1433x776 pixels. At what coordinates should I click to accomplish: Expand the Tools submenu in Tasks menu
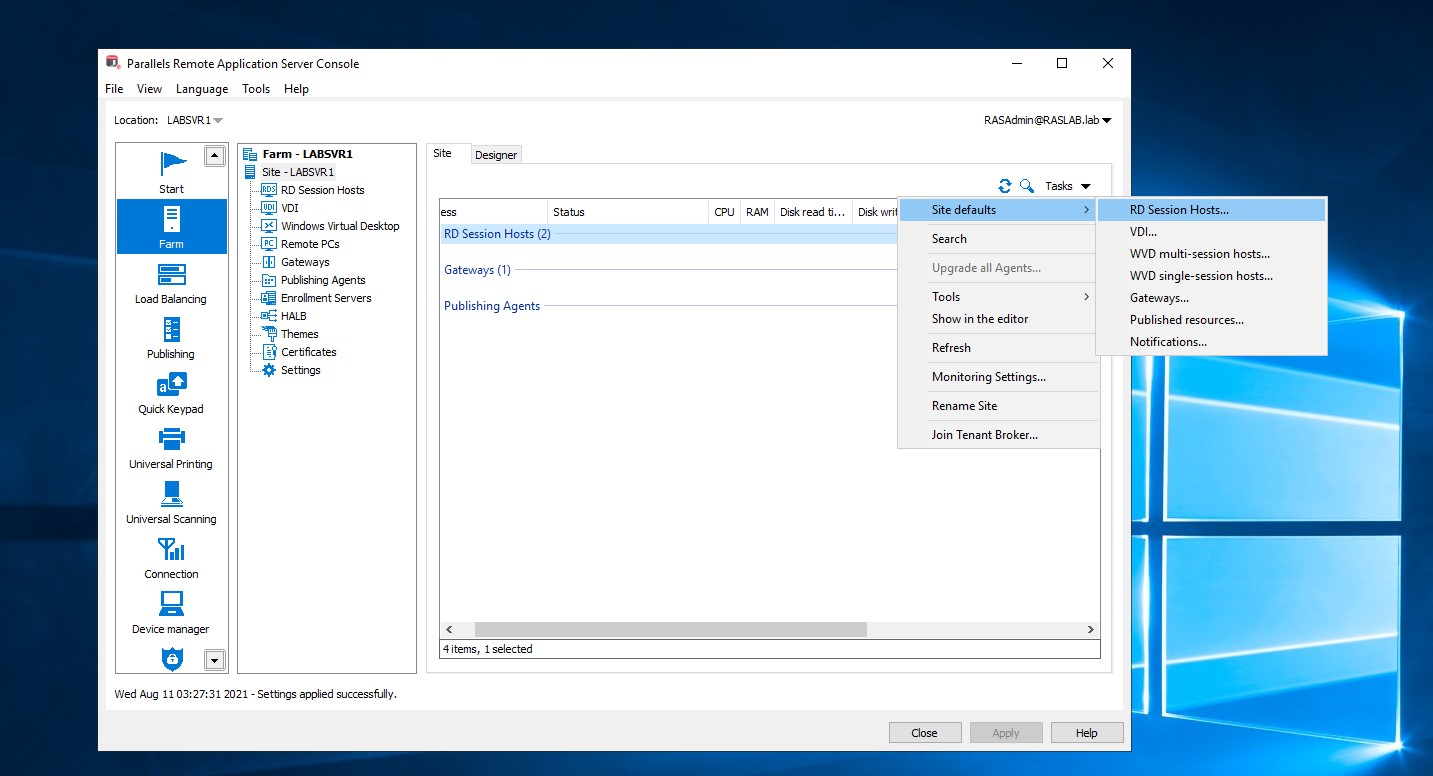997,297
